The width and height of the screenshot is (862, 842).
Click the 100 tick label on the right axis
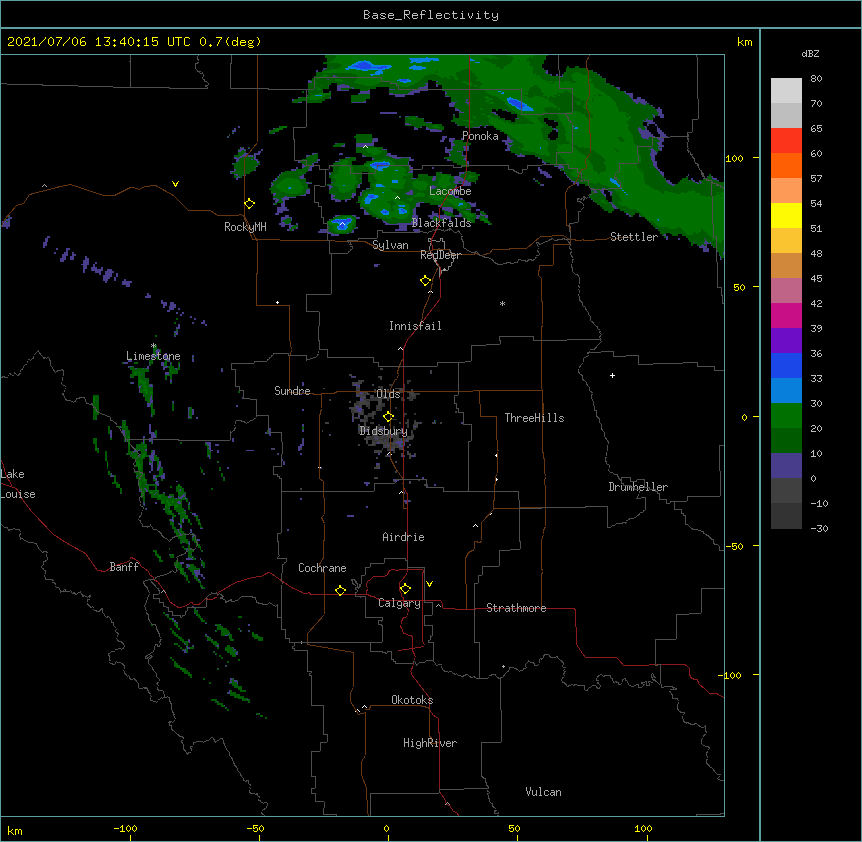pyautogui.click(x=734, y=158)
